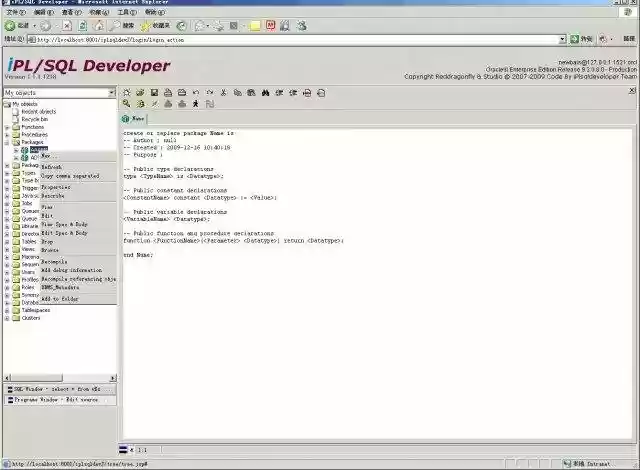Select My objects root node
Screen dimensions: 640x470
25,104
